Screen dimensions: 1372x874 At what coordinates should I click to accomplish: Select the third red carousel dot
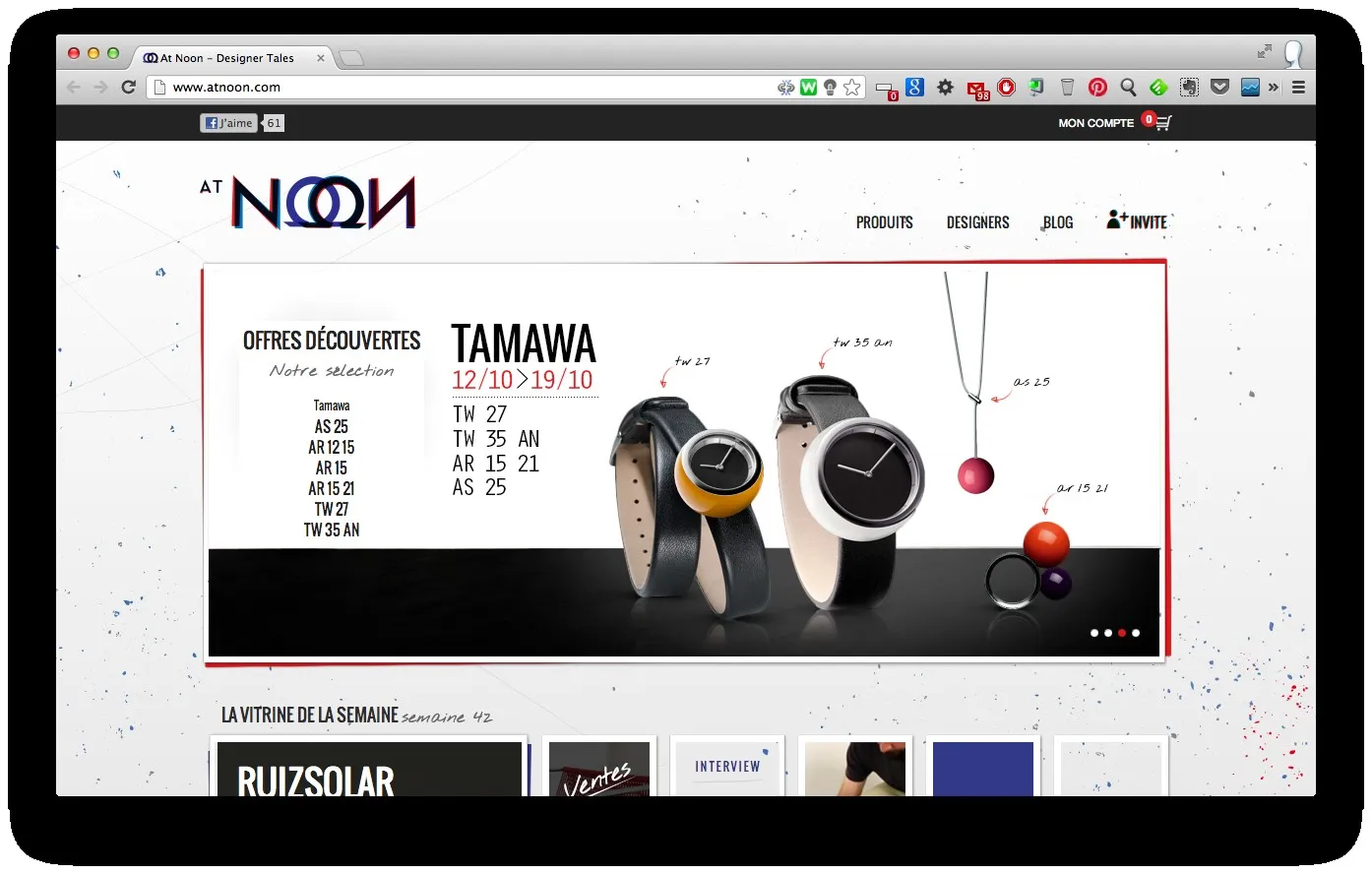point(1122,633)
